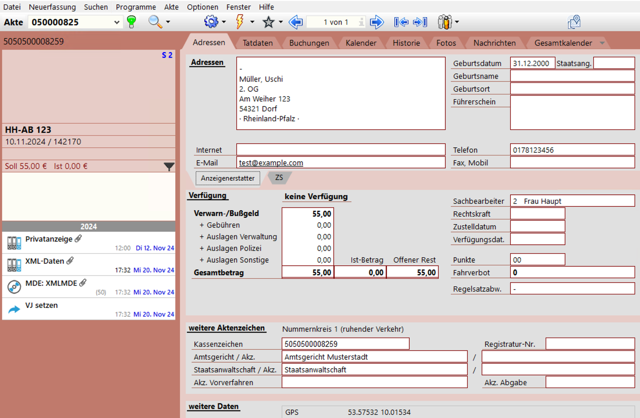Select the Privatanzeige history entry
The height and width of the screenshot is (418, 640).
click(89, 243)
